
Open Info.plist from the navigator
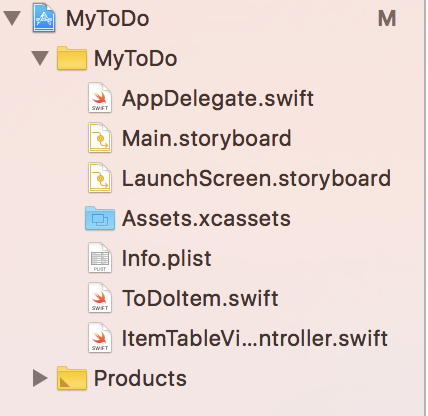click(x=166, y=259)
